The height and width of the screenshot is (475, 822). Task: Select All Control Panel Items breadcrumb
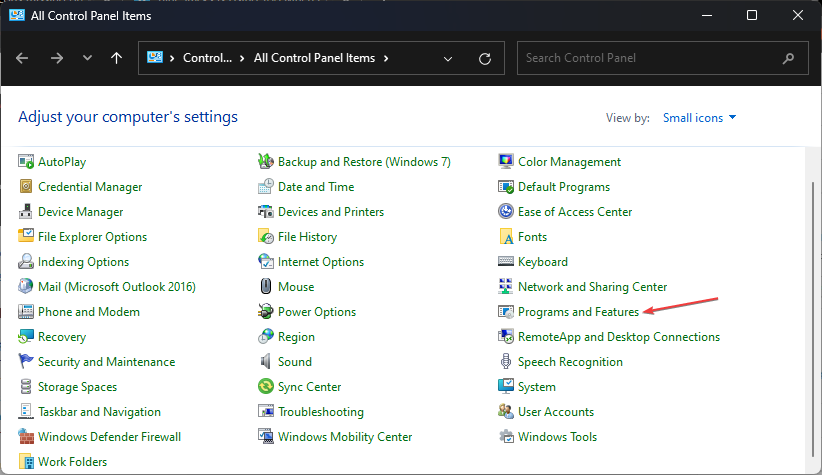[x=315, y=58]
